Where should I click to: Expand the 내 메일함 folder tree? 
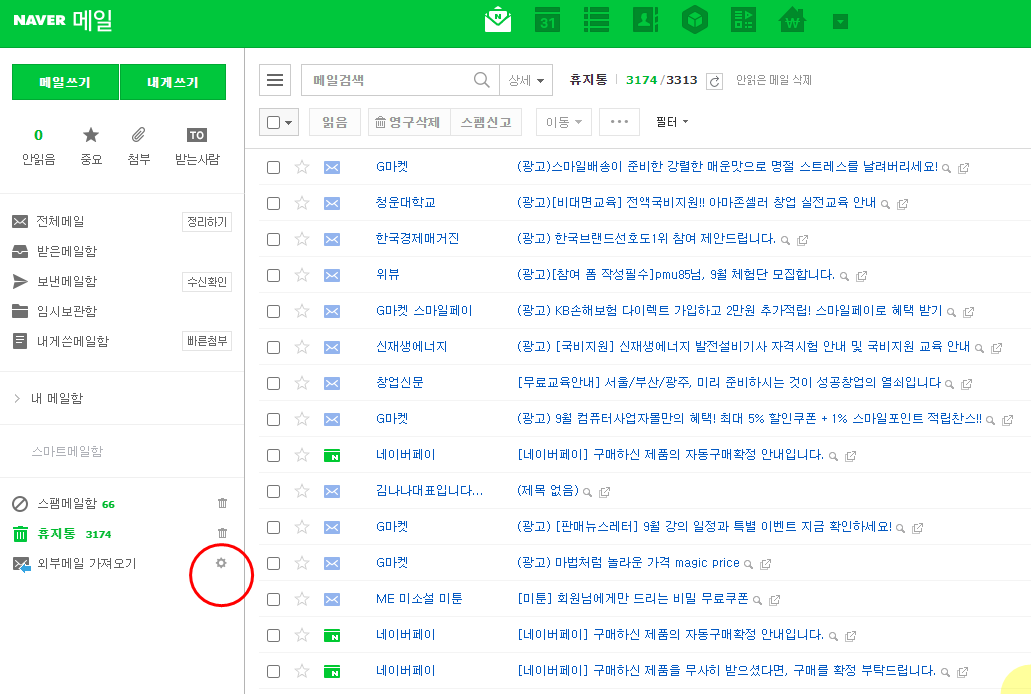pos(17,398)
